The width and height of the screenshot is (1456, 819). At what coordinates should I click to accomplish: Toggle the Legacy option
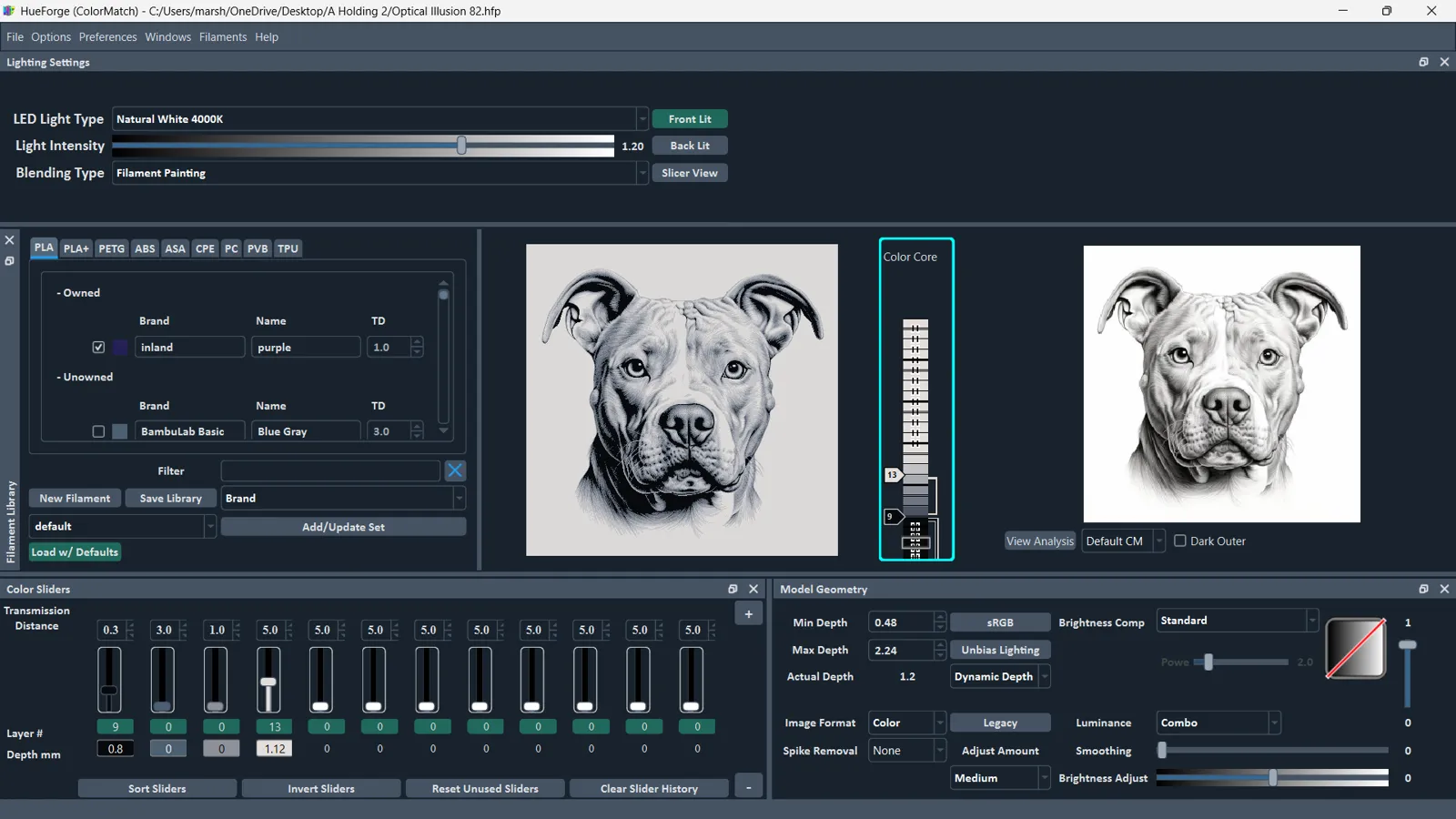1000,723
